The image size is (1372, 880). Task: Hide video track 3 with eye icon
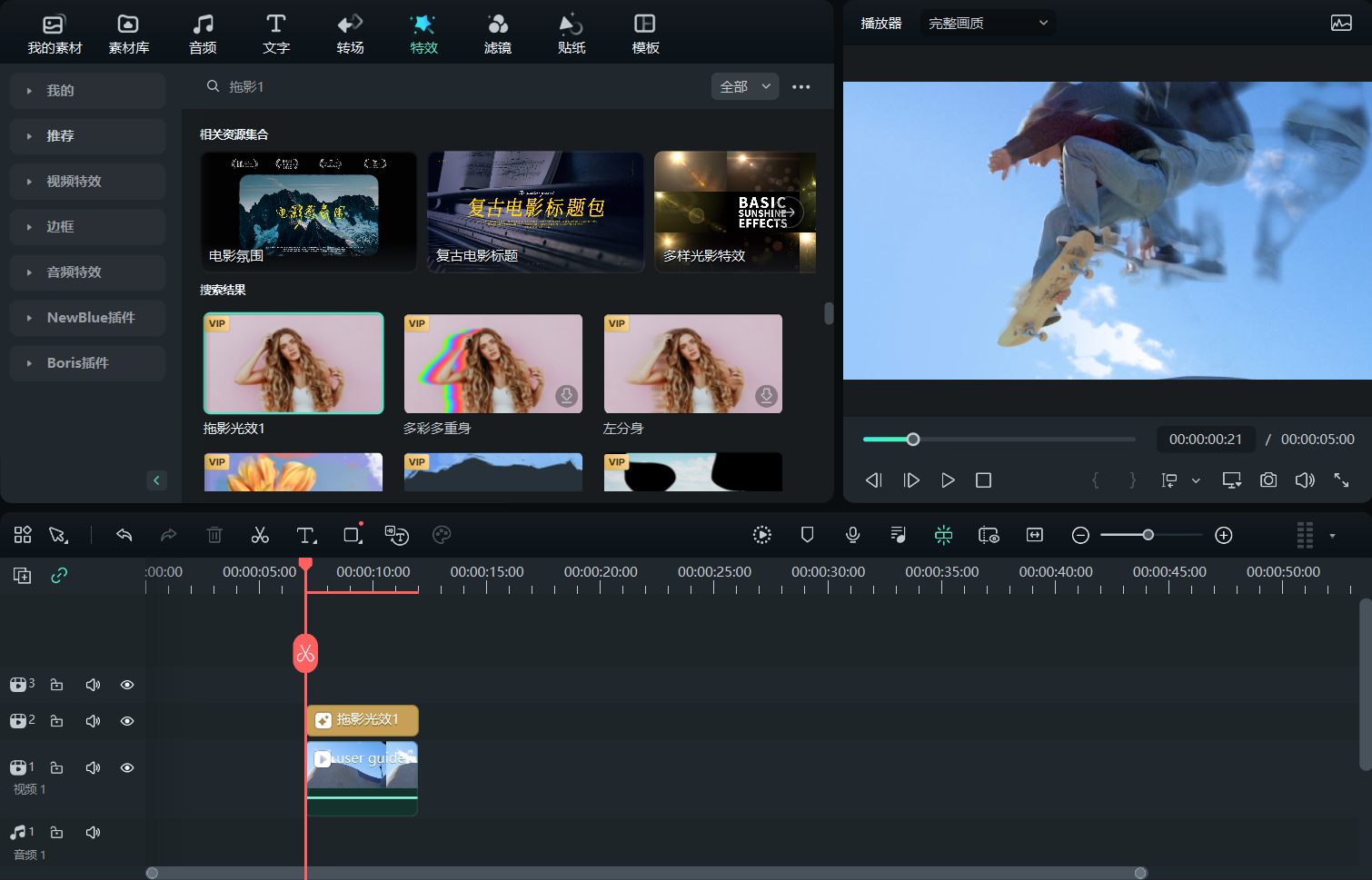[127, 685]
